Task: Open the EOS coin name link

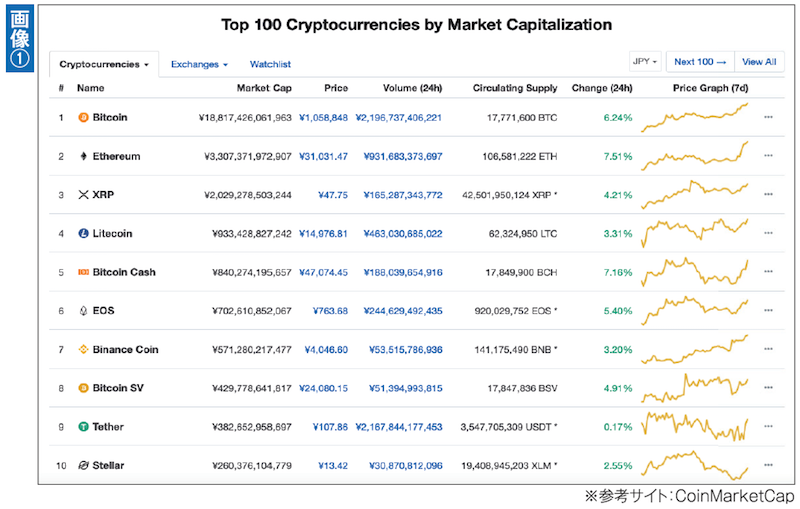Action: pyautogui.click(x=103, y=311)
